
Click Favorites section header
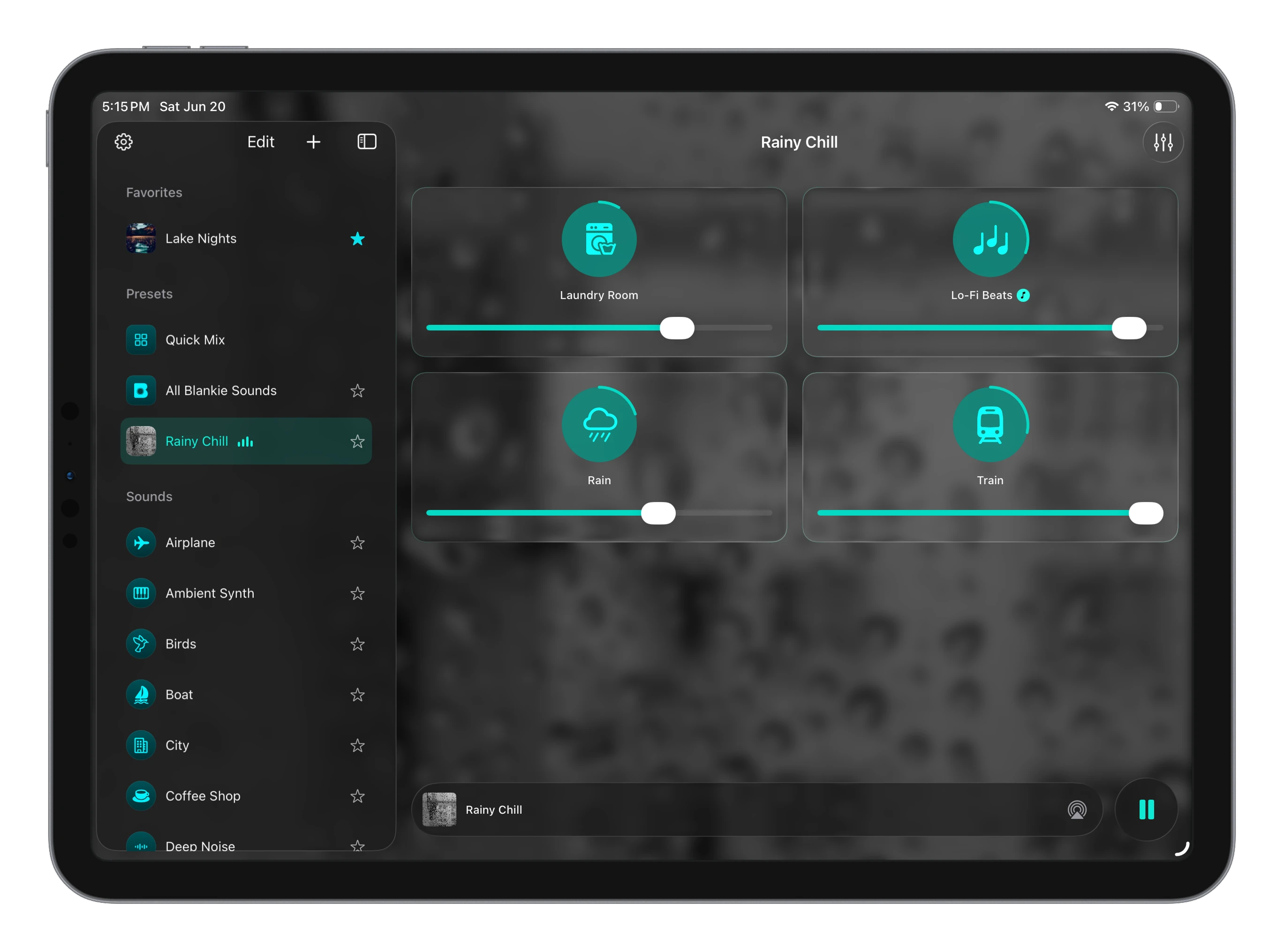click(154, 193)
